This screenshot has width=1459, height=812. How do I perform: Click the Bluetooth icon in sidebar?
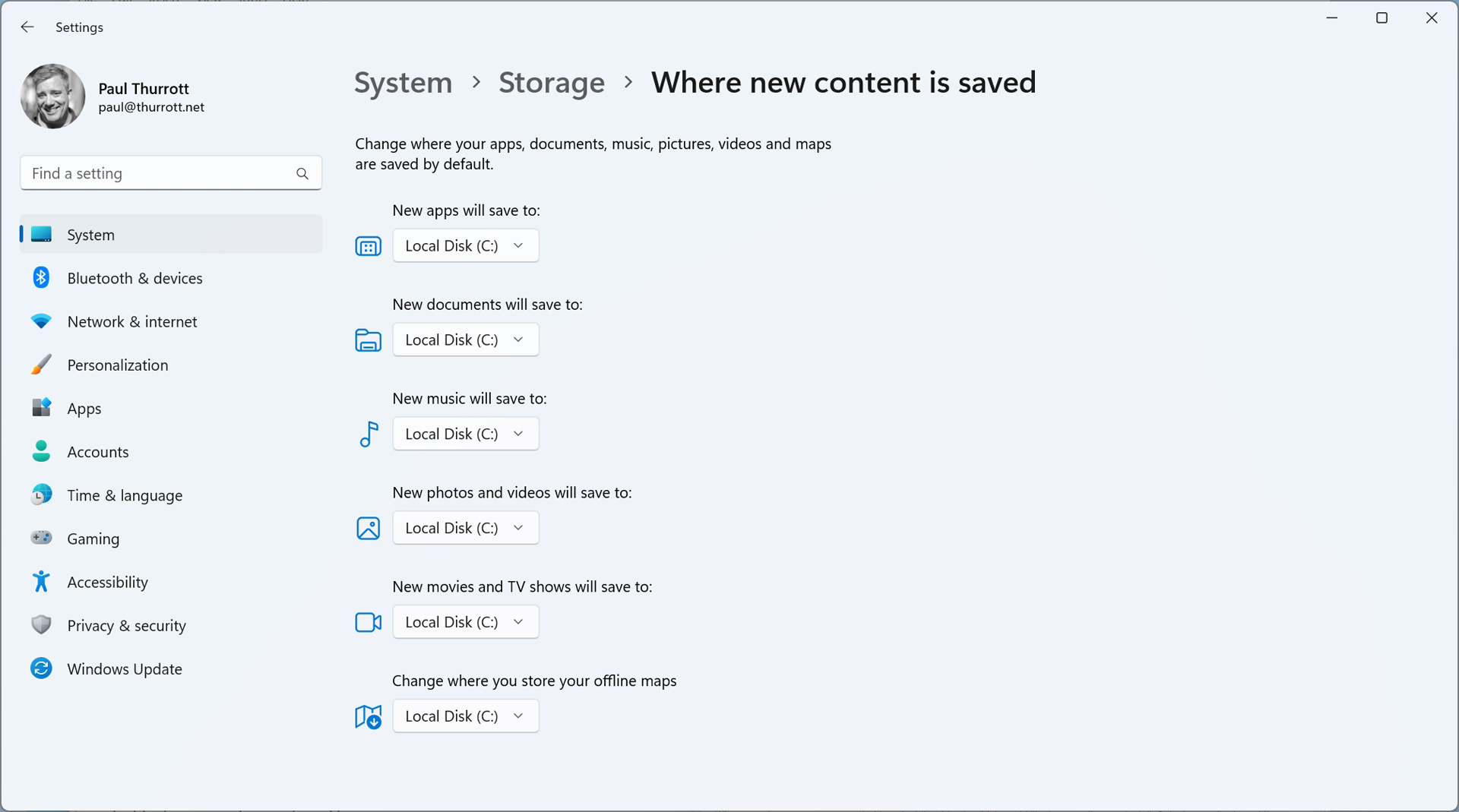tap(41, 278)
